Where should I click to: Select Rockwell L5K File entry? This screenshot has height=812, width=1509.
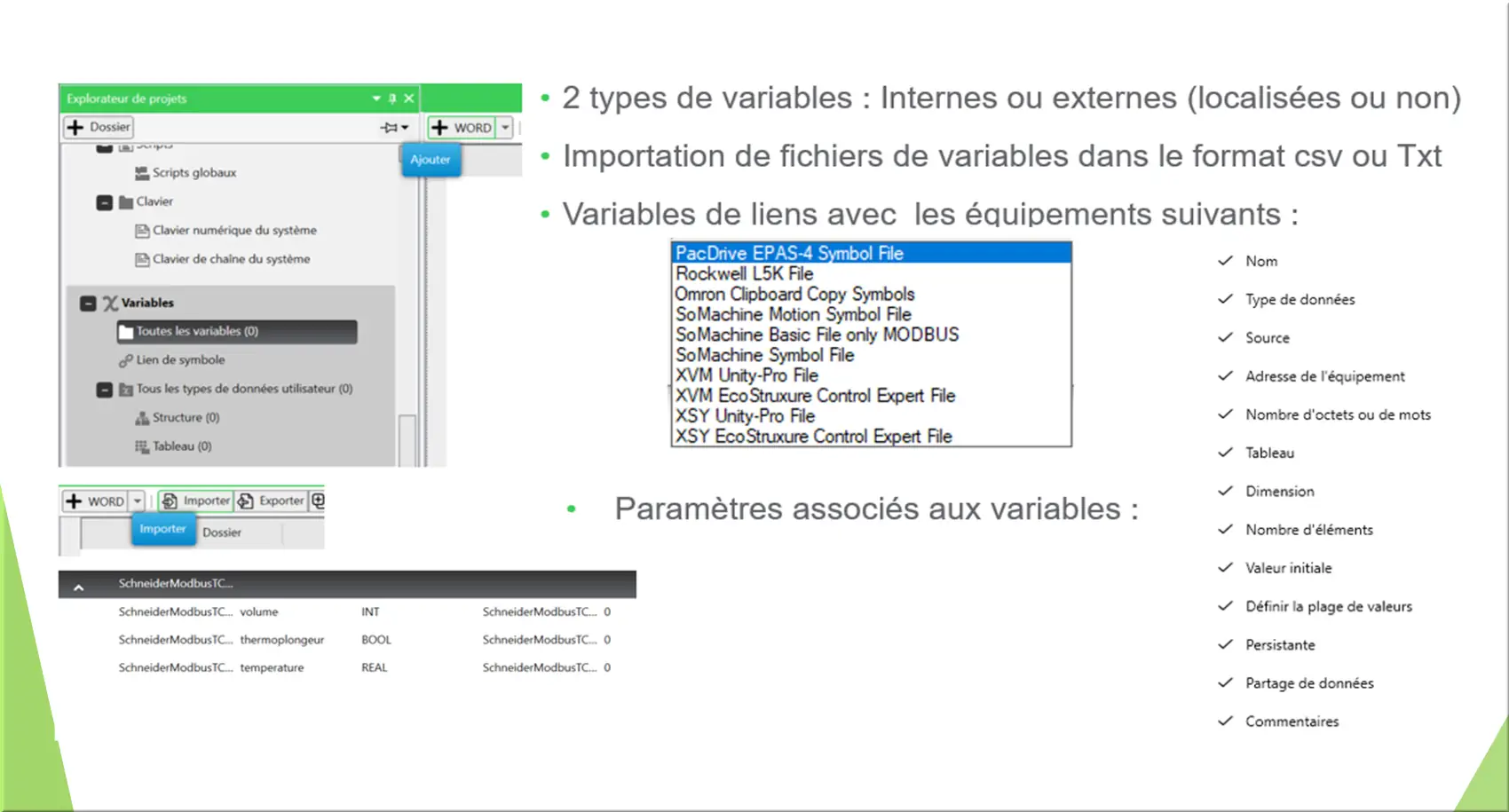click(x=871, y=273)
